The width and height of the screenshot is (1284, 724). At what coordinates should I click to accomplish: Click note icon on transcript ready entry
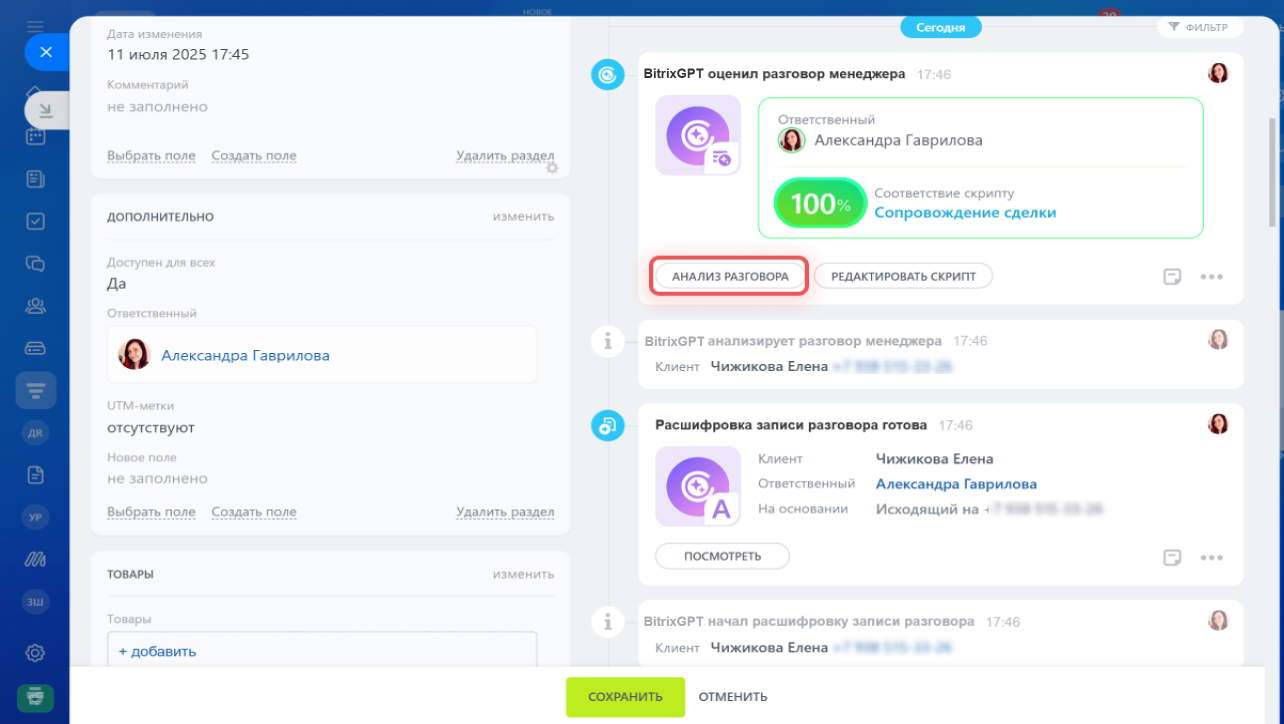pyautogui.click(x=1173, y=558)
